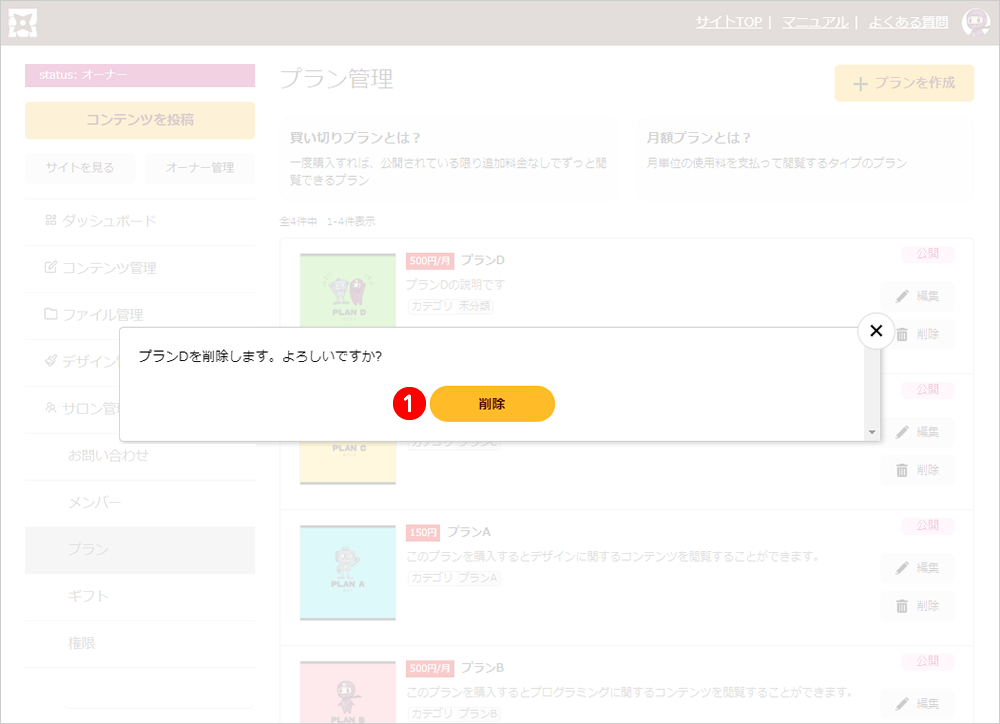This screenshot has height=724, width=1000.
Task: Select ギフト in the sidebar submenu
Action: (x=88, y=596)
